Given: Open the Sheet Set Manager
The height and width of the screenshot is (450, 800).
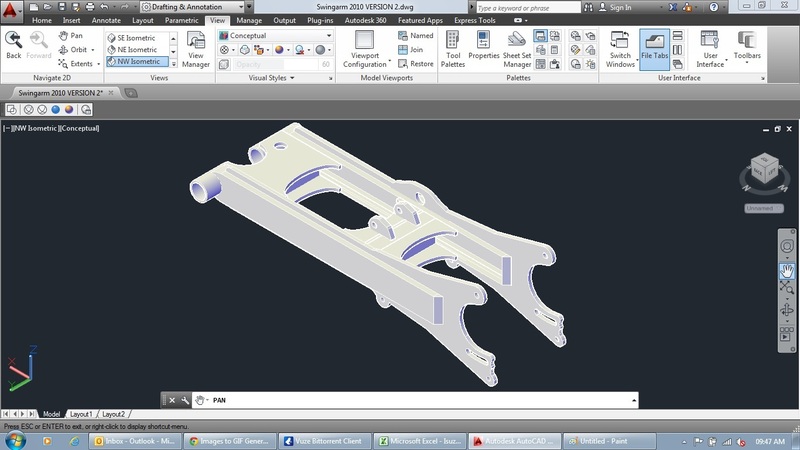Looking at the screenshot, I should point(517,49).
